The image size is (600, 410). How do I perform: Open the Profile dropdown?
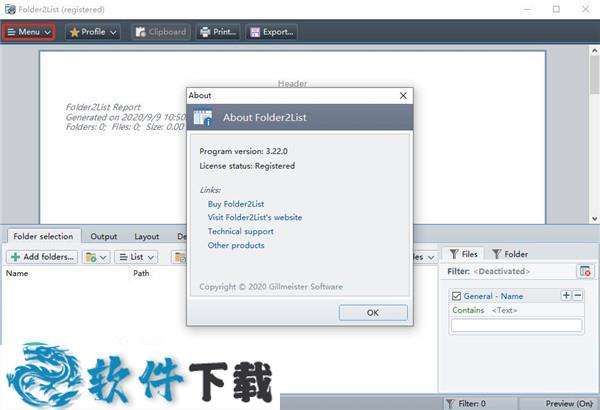point(93,32)
